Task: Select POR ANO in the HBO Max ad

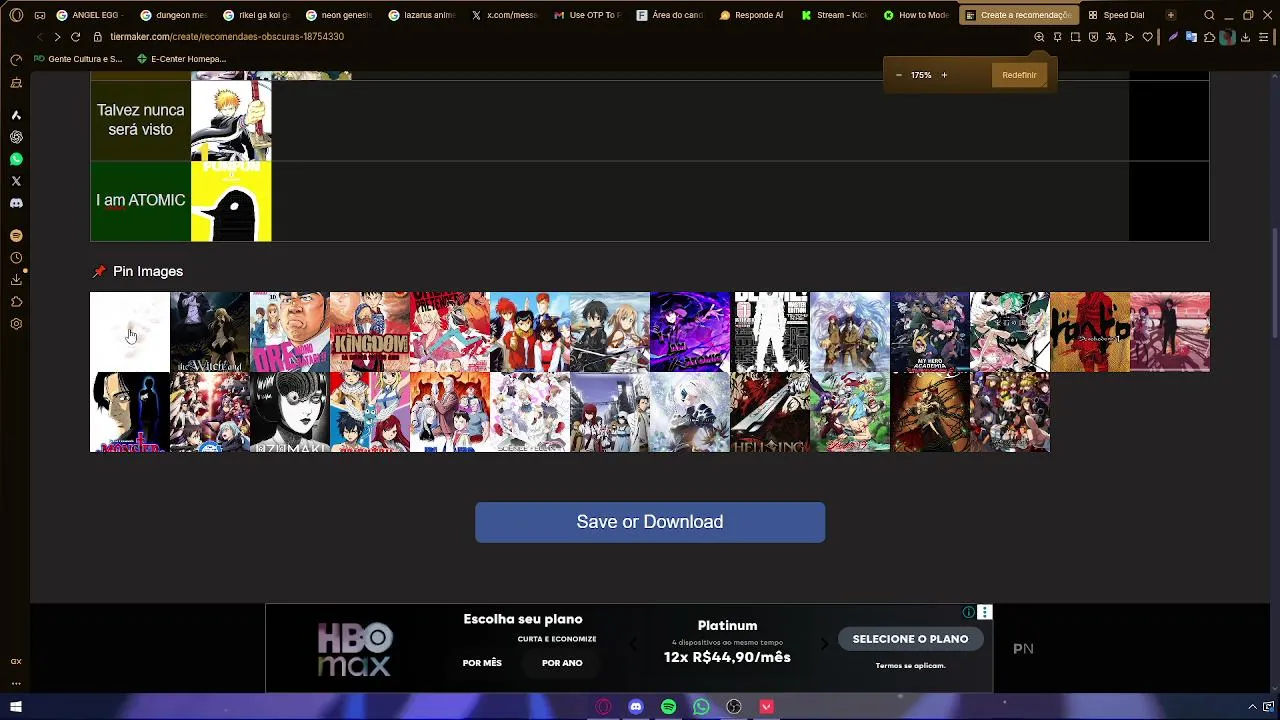Action: pos(562,663)
